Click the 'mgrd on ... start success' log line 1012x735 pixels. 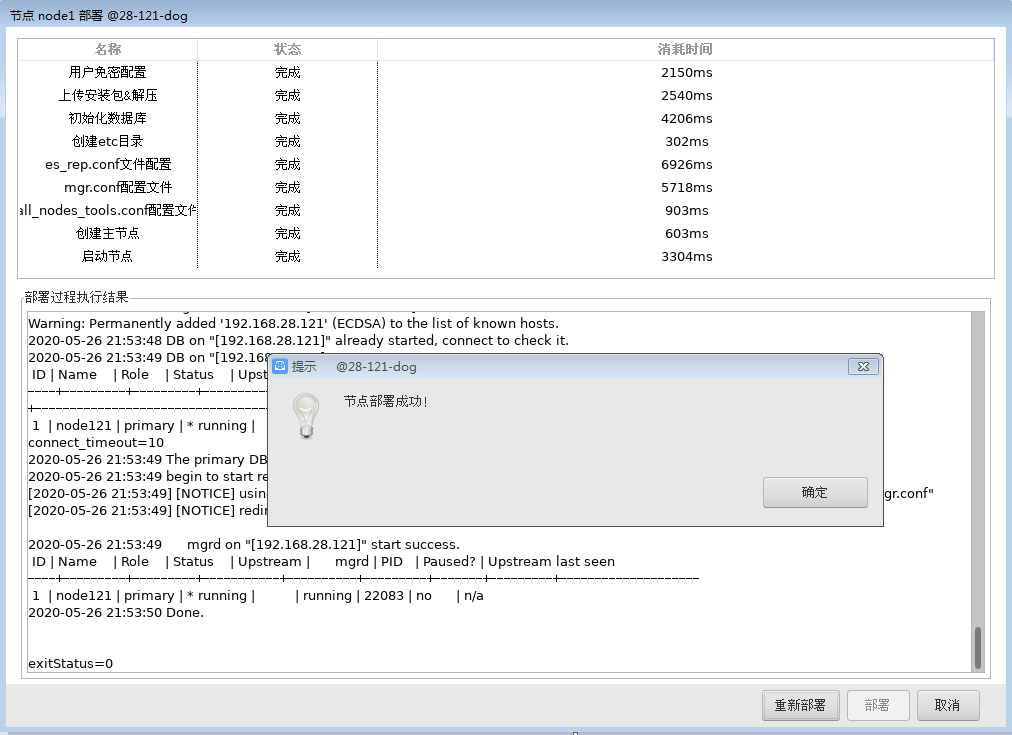point(244,545)
